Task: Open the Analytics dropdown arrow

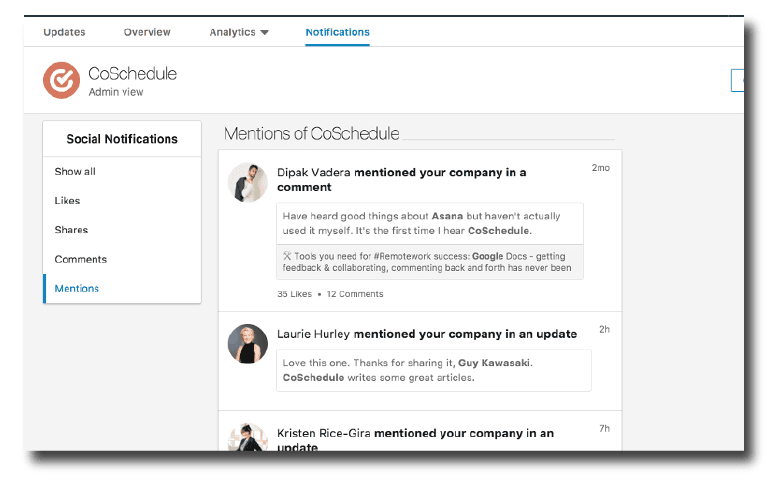Action: (x=265, y=32)
